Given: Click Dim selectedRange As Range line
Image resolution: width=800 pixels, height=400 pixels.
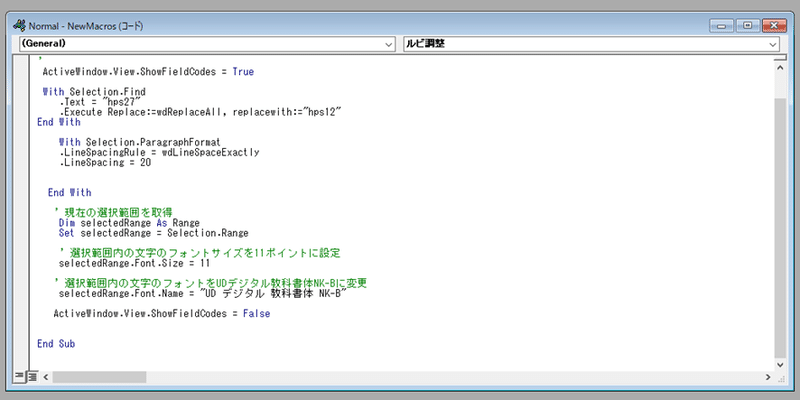Looking at the screenshot, I should [129, 223].
